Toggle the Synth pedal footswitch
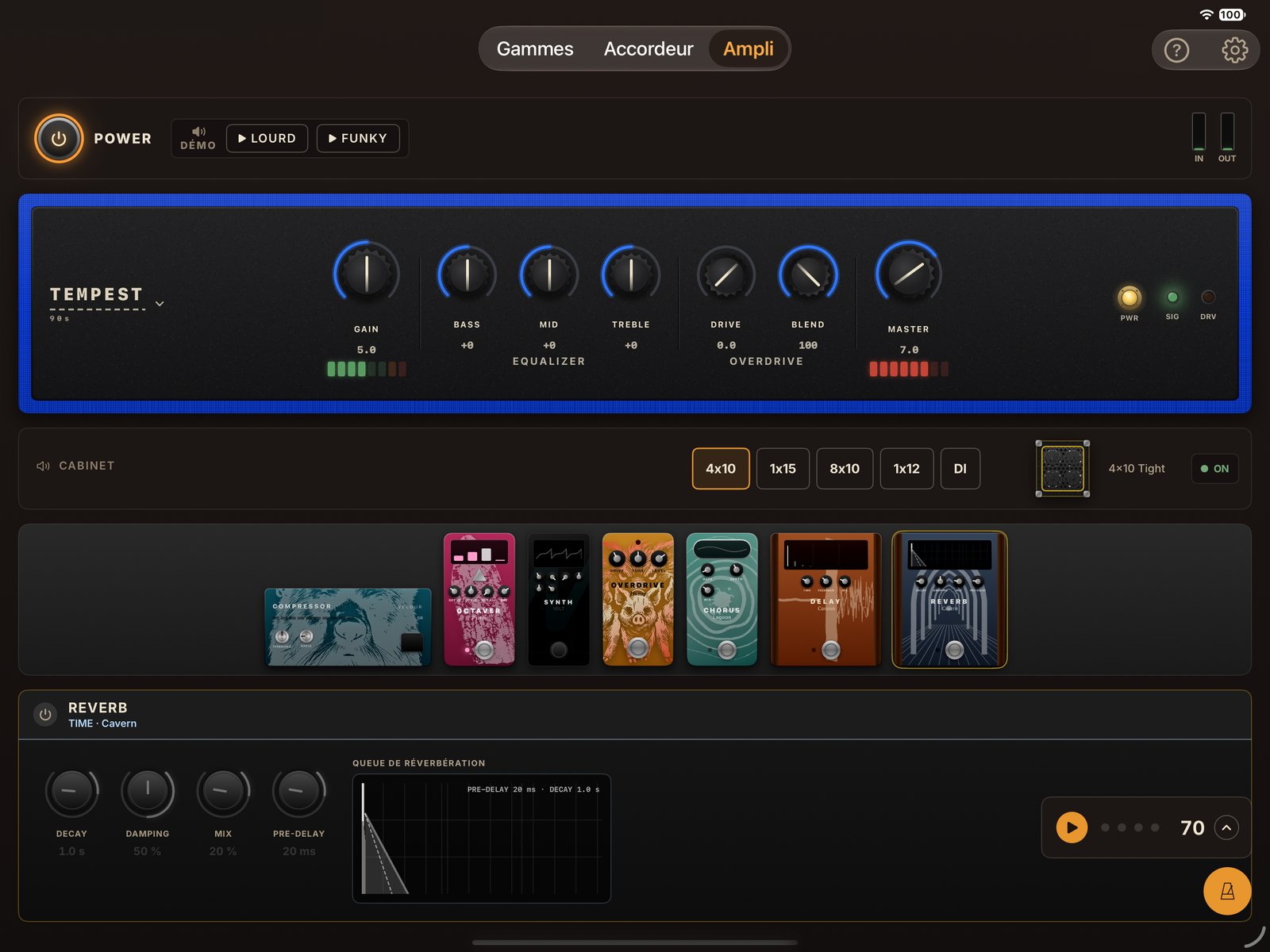This screenshot has width=1270, height=952. 559,650
